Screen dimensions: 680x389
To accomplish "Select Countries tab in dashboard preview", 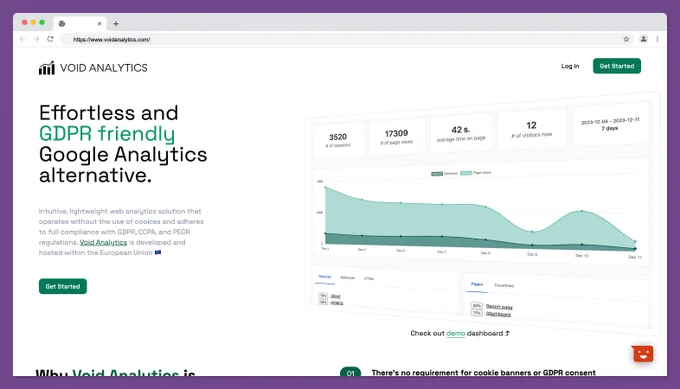I will pyautogui.click(x=504, y=285).
